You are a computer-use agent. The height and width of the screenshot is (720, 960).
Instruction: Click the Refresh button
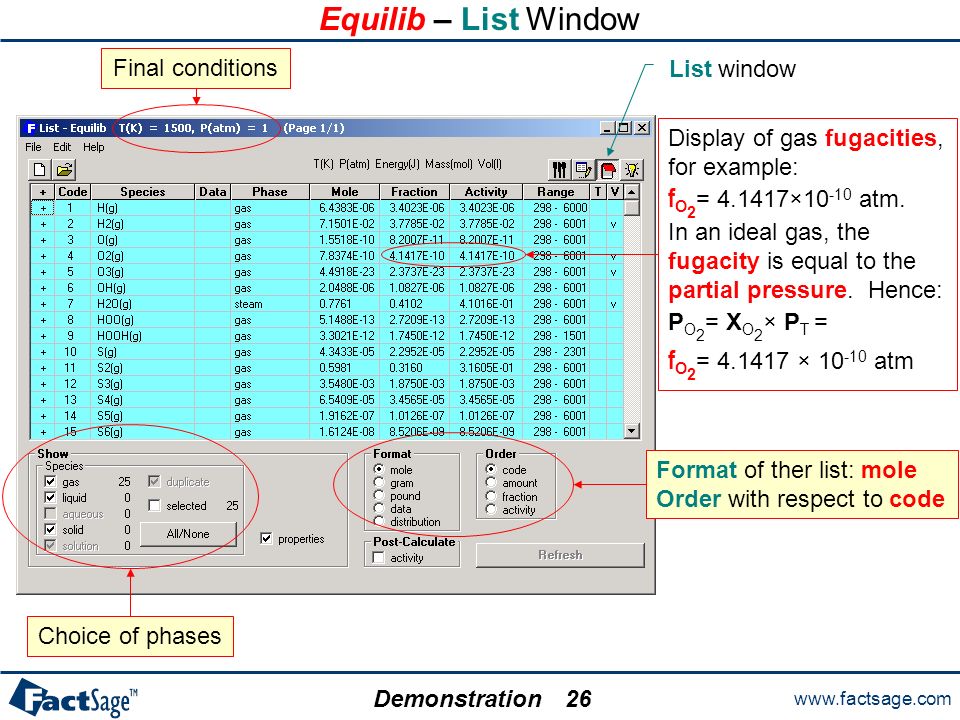tap(560, 555)
